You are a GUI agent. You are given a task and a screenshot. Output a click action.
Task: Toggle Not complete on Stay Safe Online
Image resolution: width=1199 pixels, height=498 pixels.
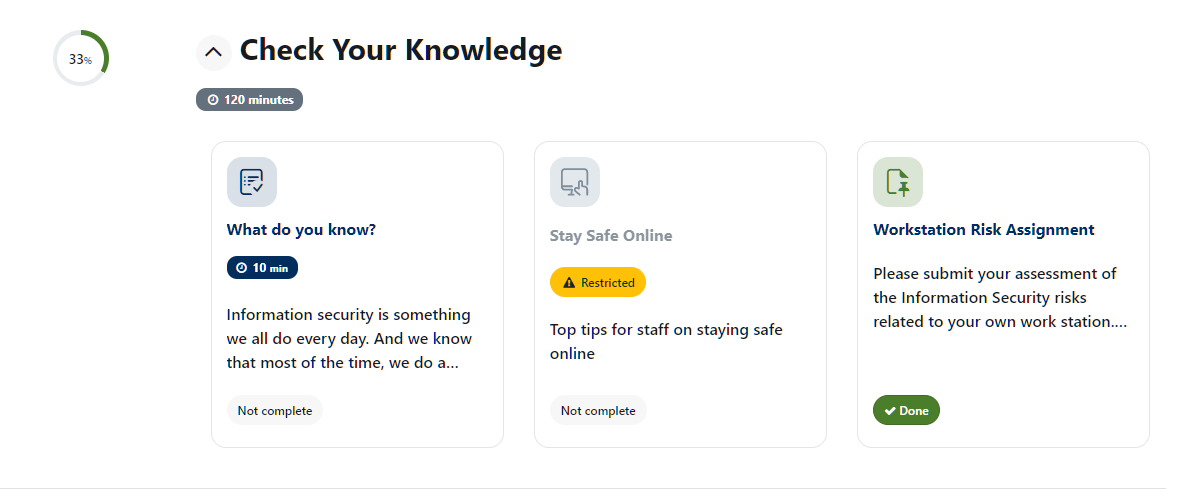[x=598, y=411]
